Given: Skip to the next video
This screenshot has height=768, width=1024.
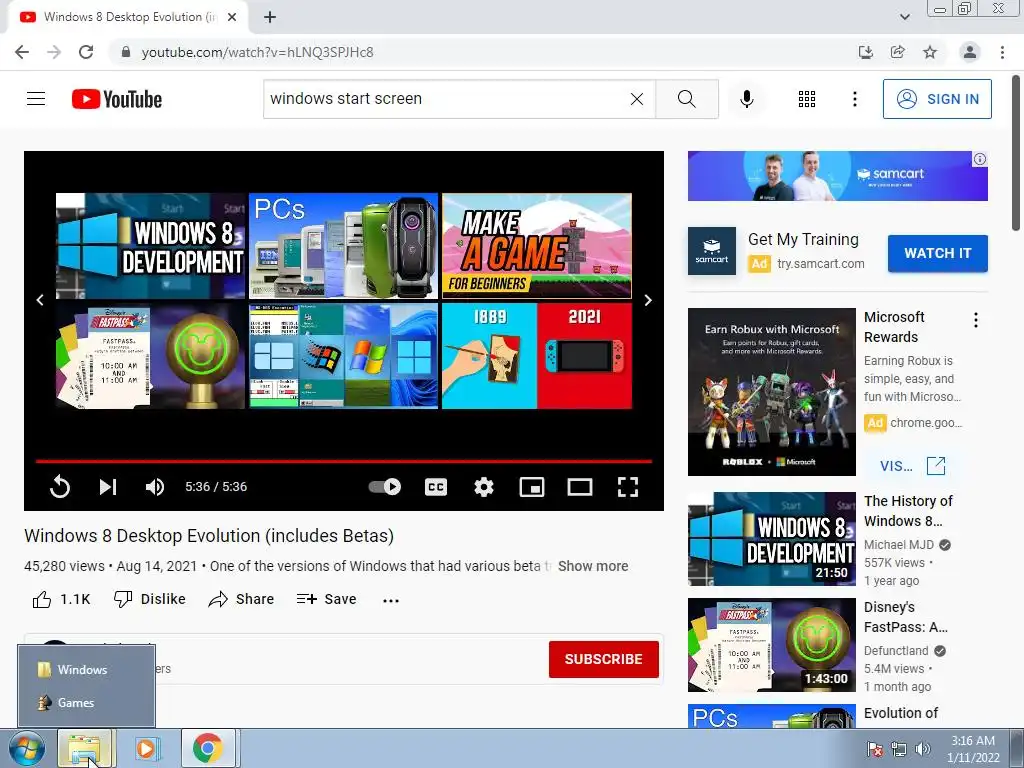Looking at the screenshot, I should tap(108, 487).
